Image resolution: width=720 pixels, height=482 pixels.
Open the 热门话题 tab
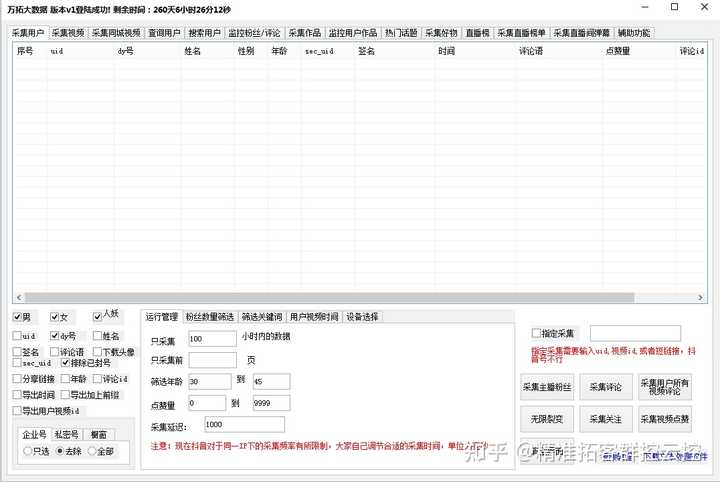[x=401, y=33]
